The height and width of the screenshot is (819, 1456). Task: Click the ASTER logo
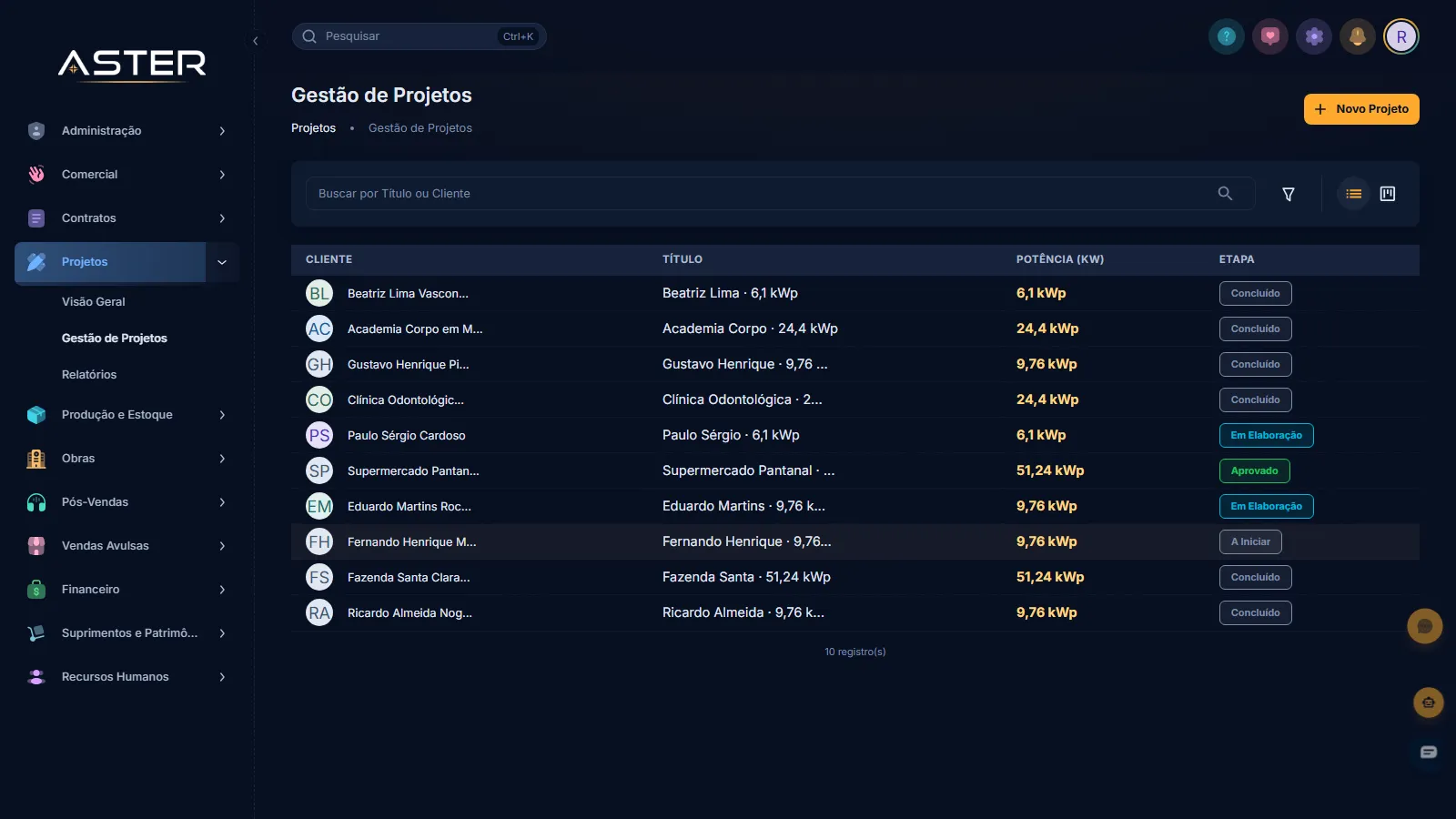point(133,64)
